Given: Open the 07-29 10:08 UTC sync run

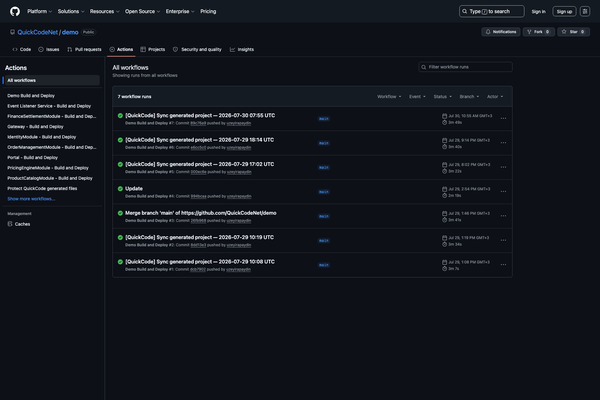Looking at the screenshot, I should tap(200, 262).
